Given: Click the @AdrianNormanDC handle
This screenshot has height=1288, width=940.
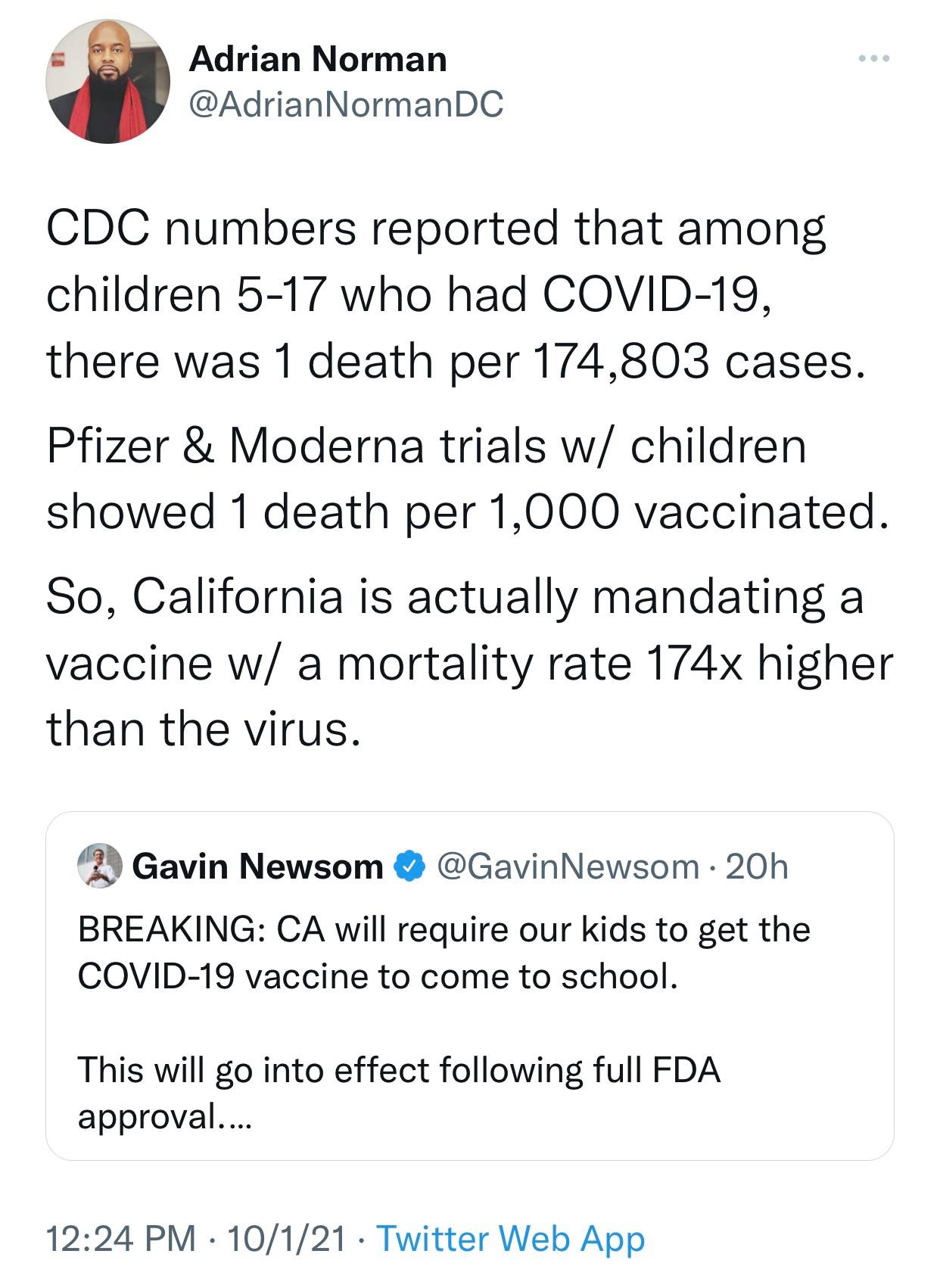Looking at the screenshot, I should coord(346,104).
